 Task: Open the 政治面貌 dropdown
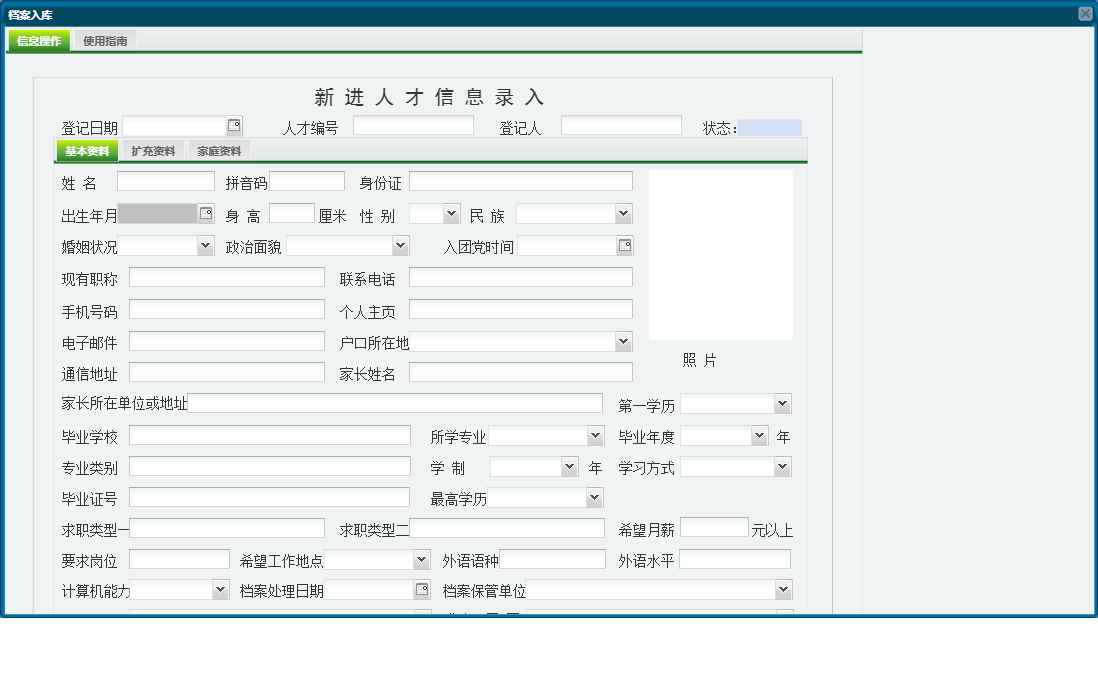coord(400,246)
